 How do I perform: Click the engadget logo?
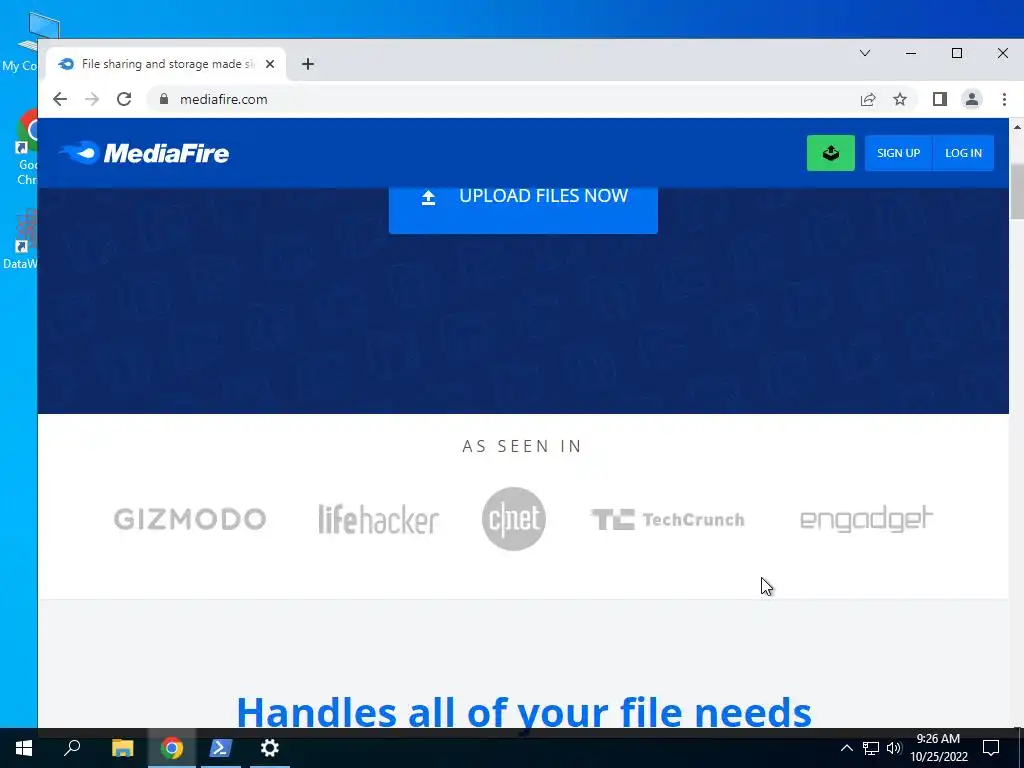[867, 519]
